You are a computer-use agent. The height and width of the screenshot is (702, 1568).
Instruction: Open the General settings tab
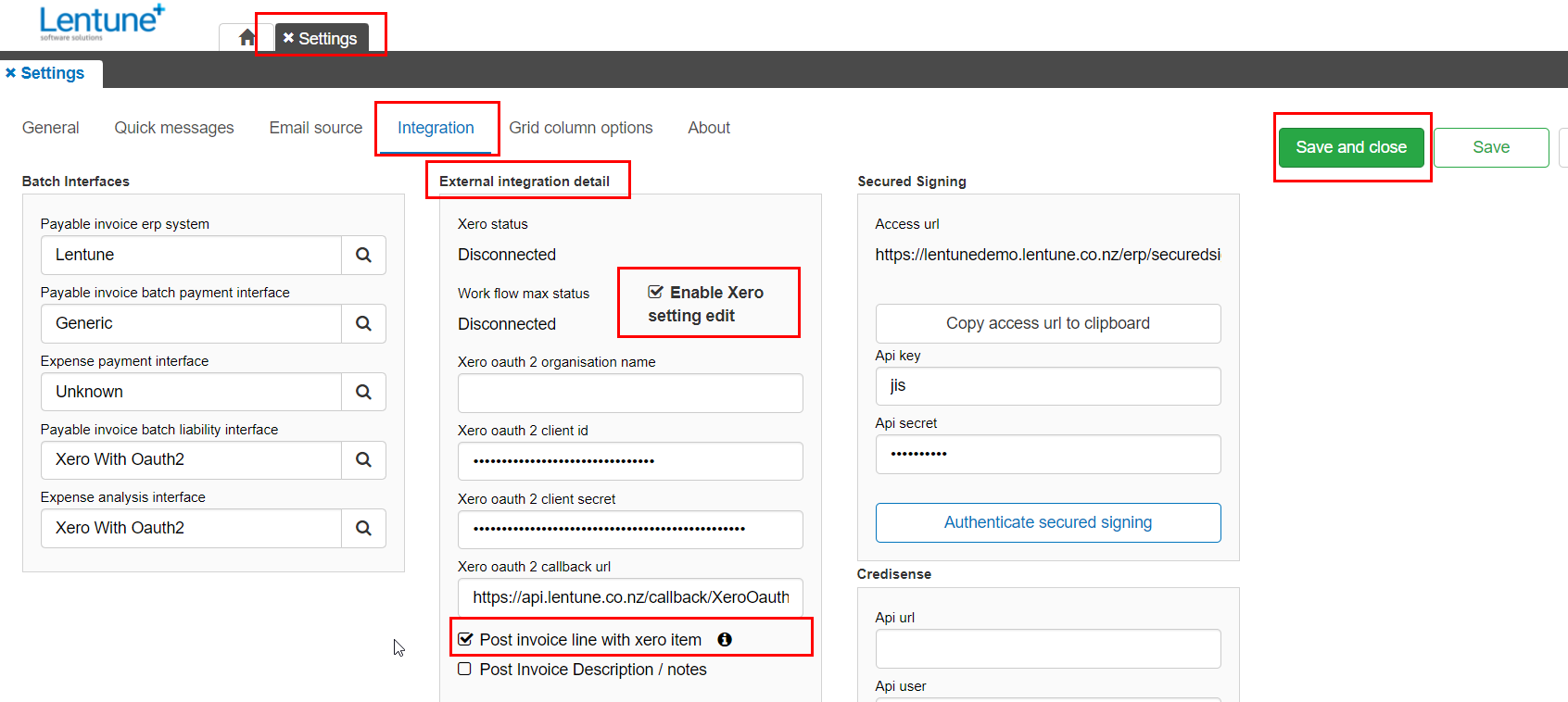(51, 128)
